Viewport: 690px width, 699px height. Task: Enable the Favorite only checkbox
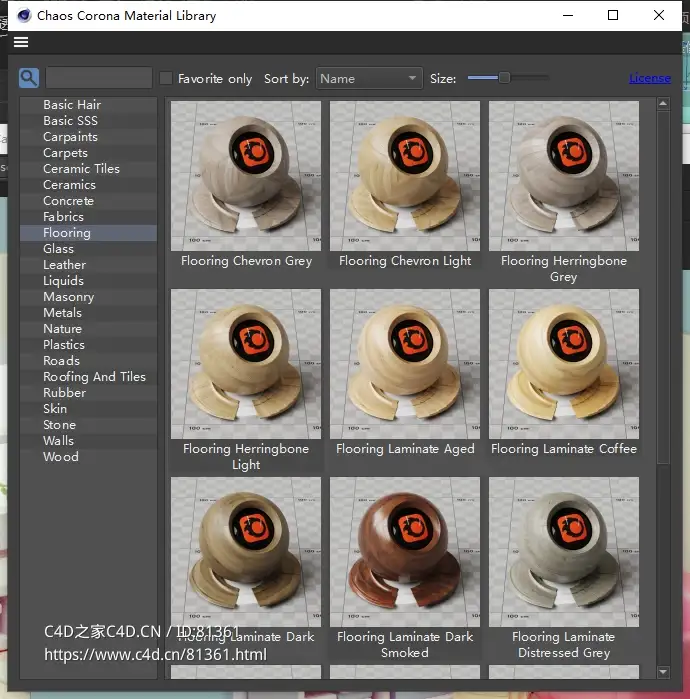coord(166,78)
